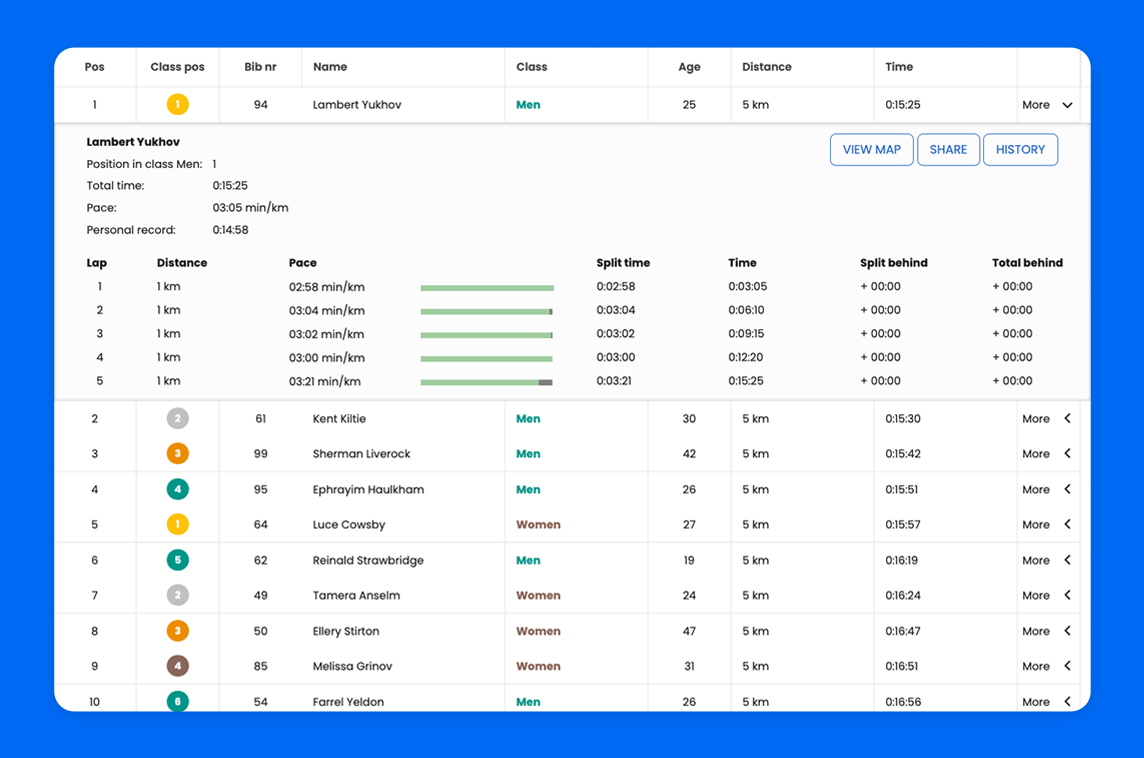This screenshot has height=758, width=1144.
Task: Click Farrel Yeldon's class position 6 badge
Action: tap(177, 702)
